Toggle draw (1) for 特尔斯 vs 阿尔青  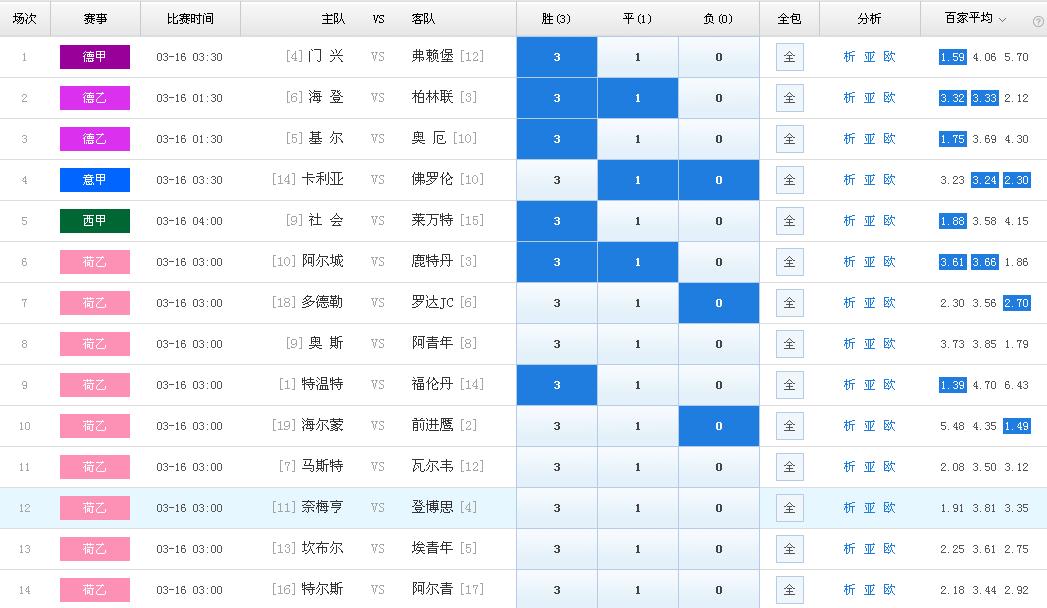tap(638, 590)
